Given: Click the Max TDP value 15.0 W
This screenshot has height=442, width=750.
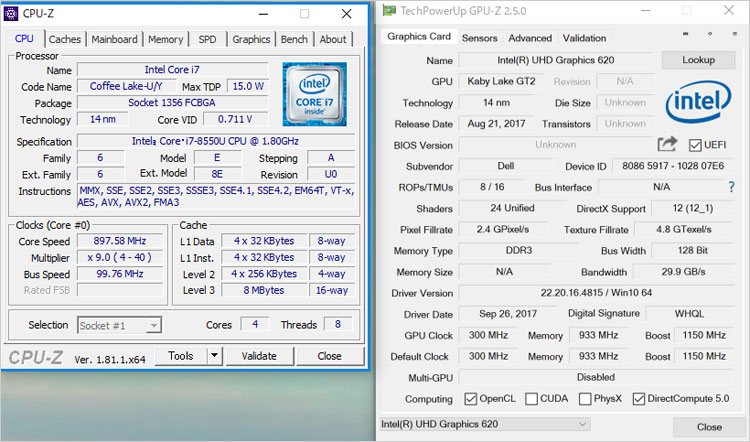Looking at the screenshot, I should pyautogui.click(x=248, y=87).
